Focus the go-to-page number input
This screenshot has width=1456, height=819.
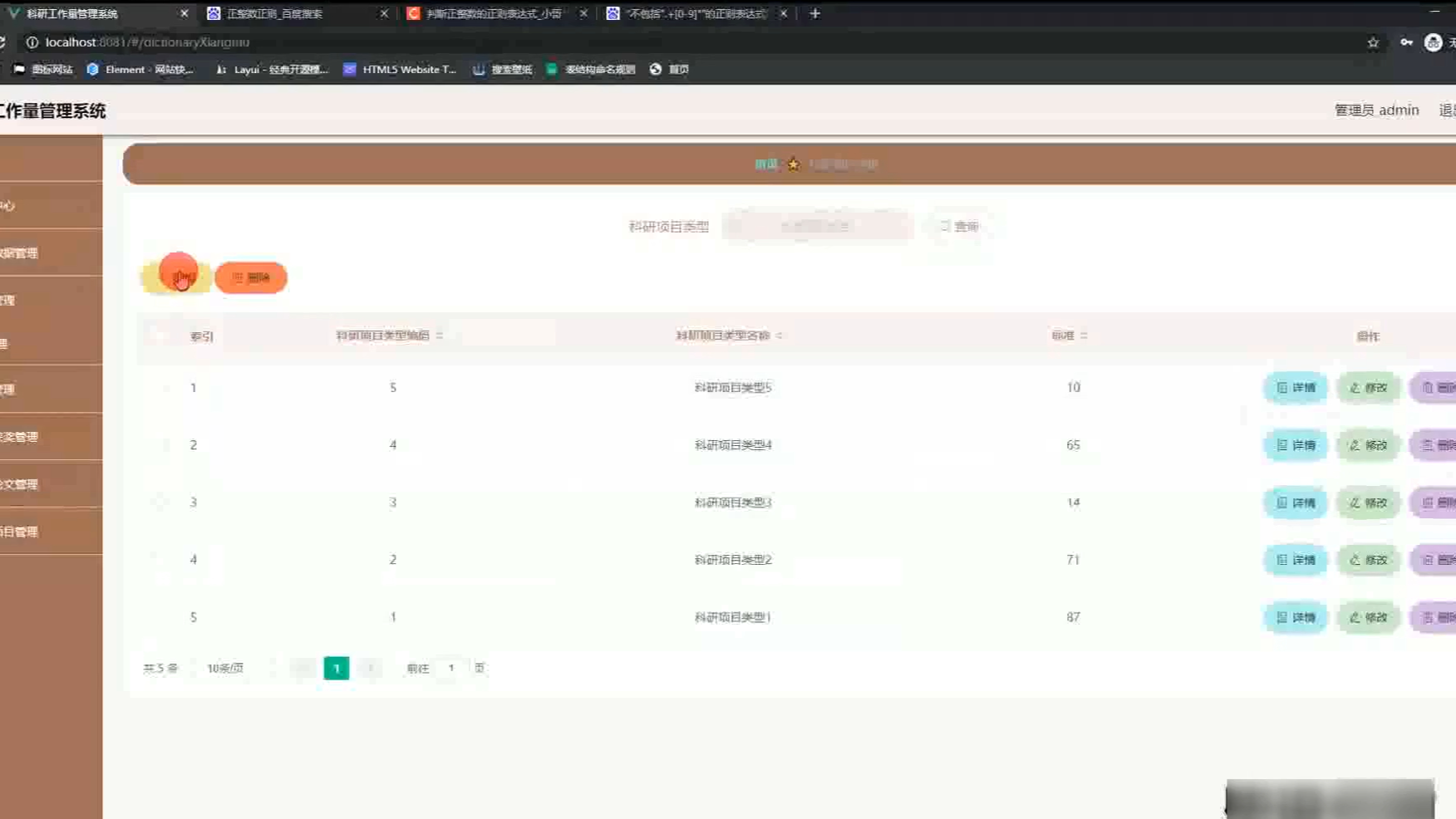tap(451, 668)
